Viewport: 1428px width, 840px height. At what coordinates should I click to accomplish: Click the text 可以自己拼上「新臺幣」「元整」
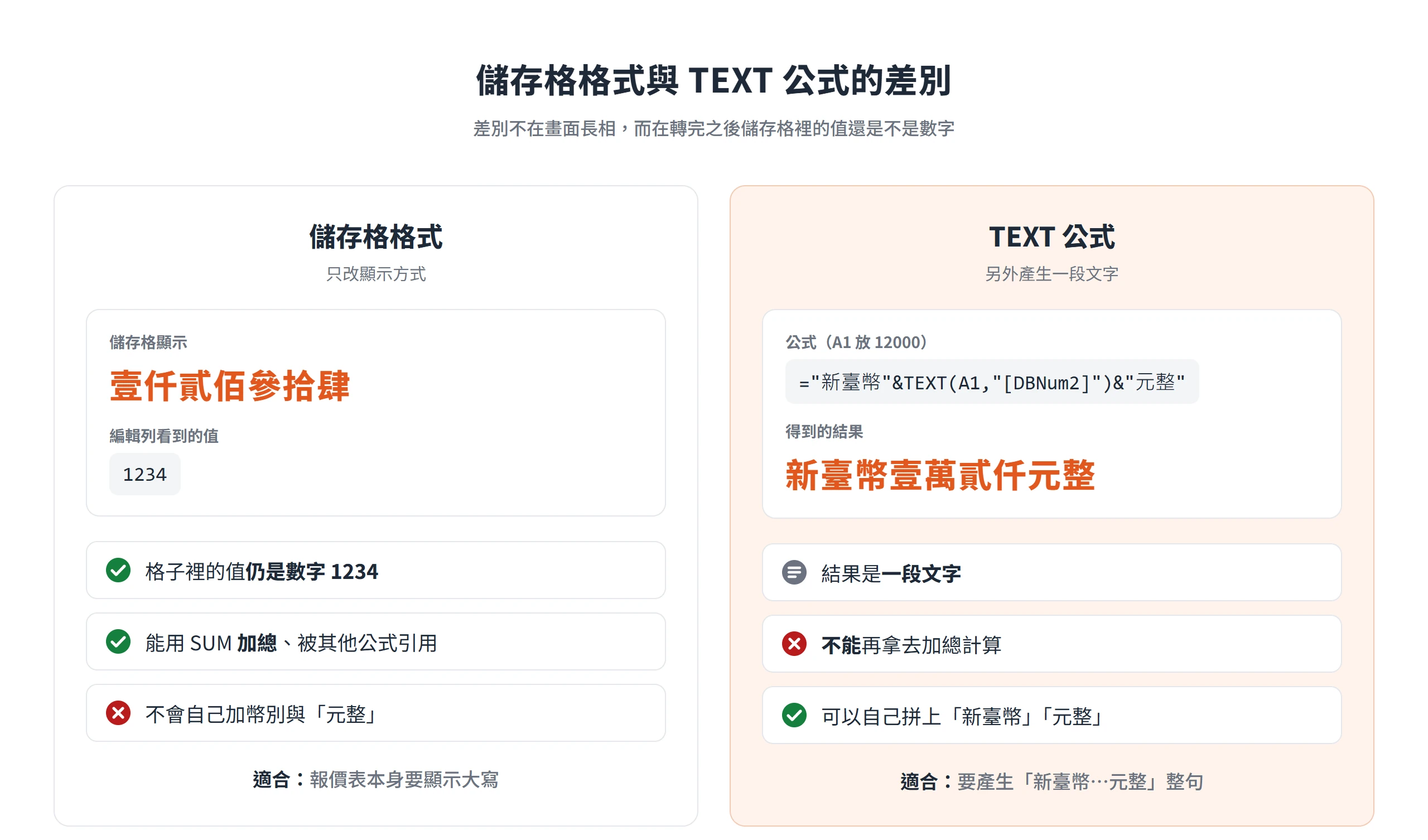pyautogui.click(x=962, y=716)
